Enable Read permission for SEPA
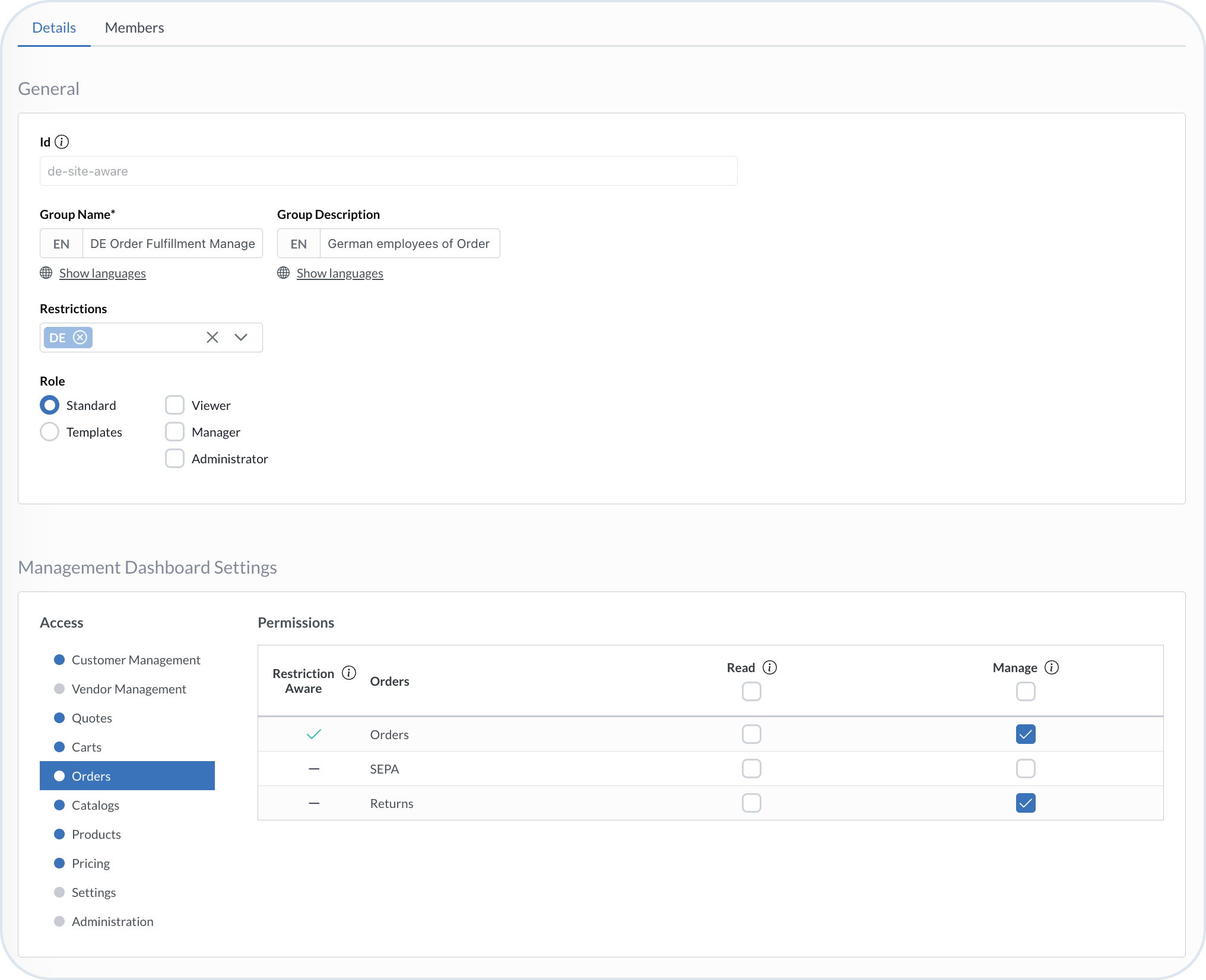1206x980 pixels. pyautogui.click(x=751, y=768)
